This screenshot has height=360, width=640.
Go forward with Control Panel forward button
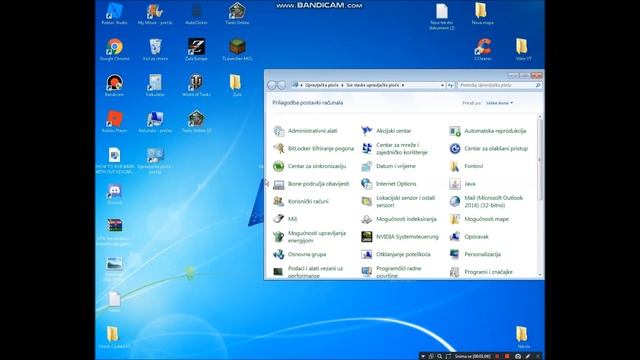point(282,85)
